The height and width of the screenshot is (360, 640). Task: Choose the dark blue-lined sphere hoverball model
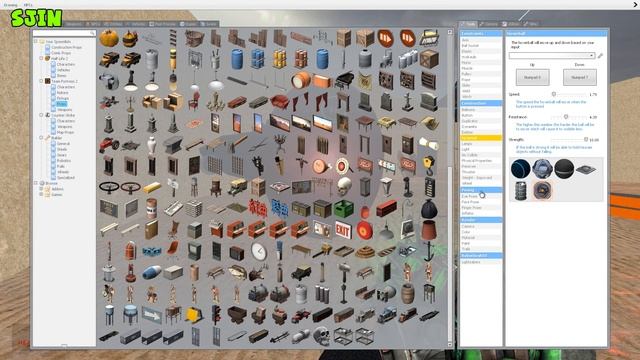pos(520,169)
